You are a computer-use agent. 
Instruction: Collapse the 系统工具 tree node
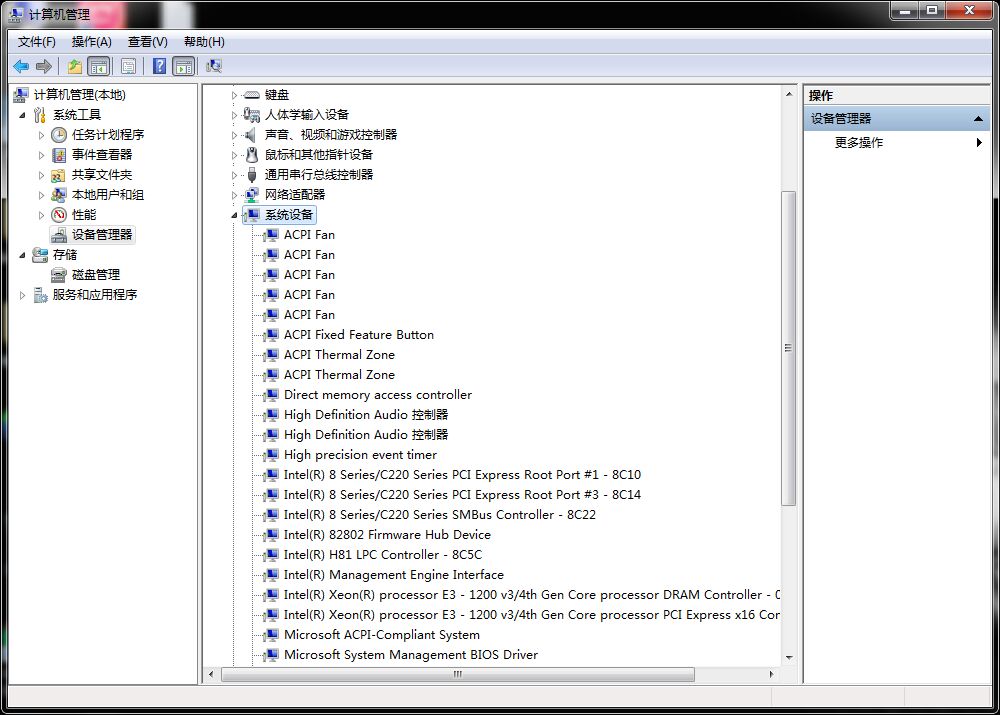pos(22,115)
